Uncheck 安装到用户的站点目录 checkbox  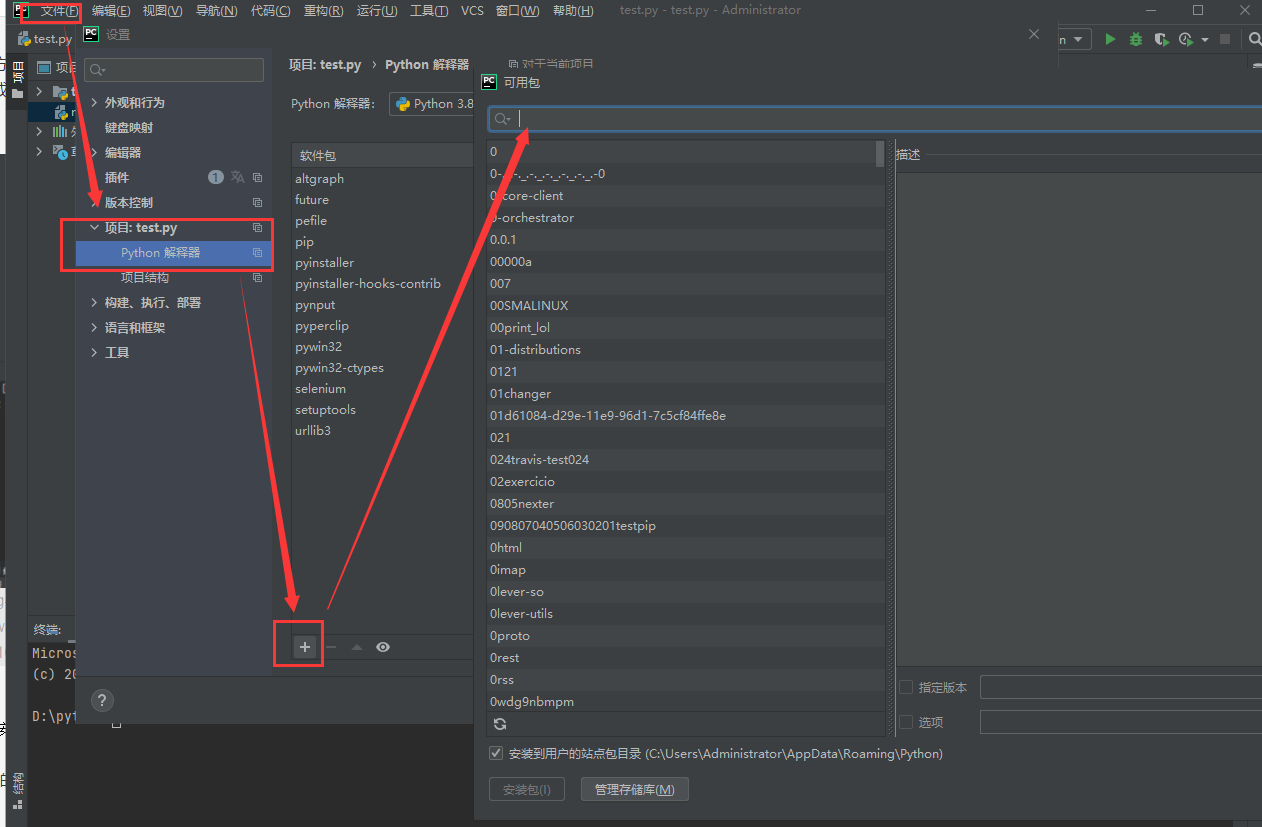pos(496,753)
